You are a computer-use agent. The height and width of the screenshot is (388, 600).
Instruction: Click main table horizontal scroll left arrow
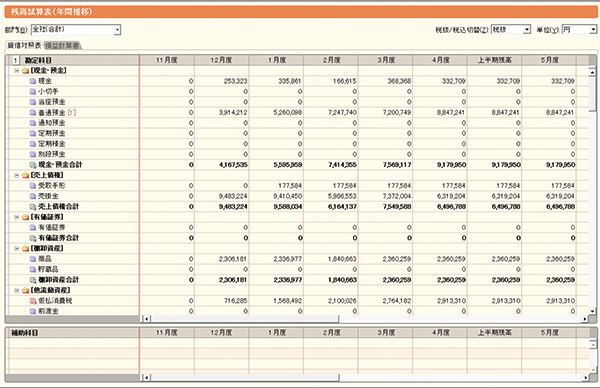(x=147, y=318)
